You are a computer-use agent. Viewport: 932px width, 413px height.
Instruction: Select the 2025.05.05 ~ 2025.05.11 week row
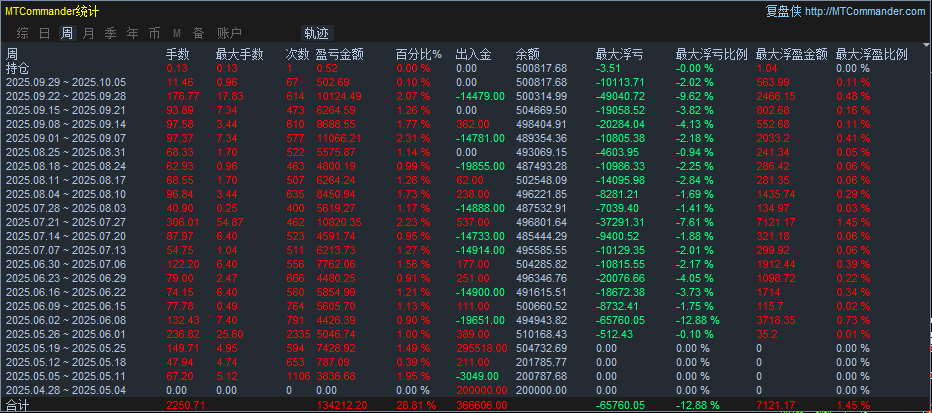point(466,376)
